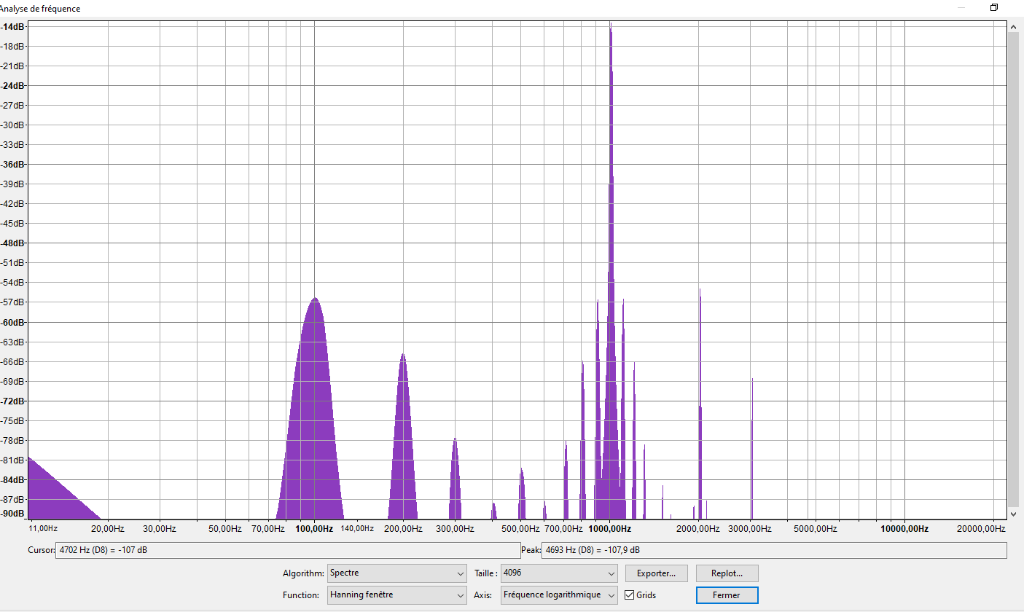The width and height of the screenshot is (1024, 612).
Task: Click the Exporter... button
Action: (656, 573)
